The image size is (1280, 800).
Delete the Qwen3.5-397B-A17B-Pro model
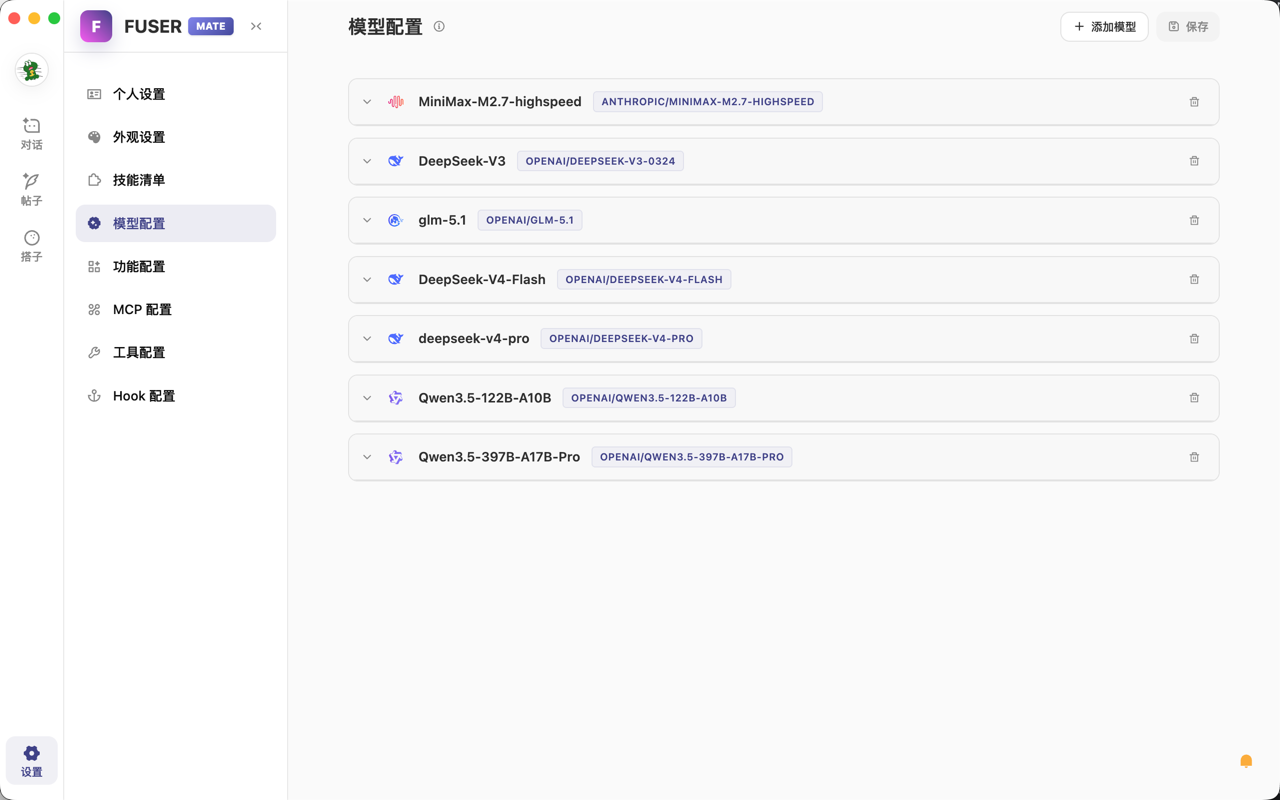pyautogui.click(x=1194, y=457)
